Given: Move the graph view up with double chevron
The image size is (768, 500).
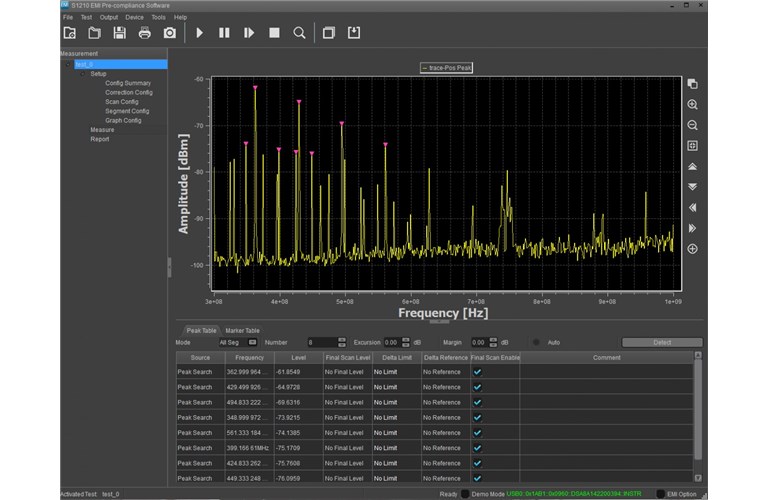Looking at the screenshot, I should pyautogui.click(x=692, y=166).
